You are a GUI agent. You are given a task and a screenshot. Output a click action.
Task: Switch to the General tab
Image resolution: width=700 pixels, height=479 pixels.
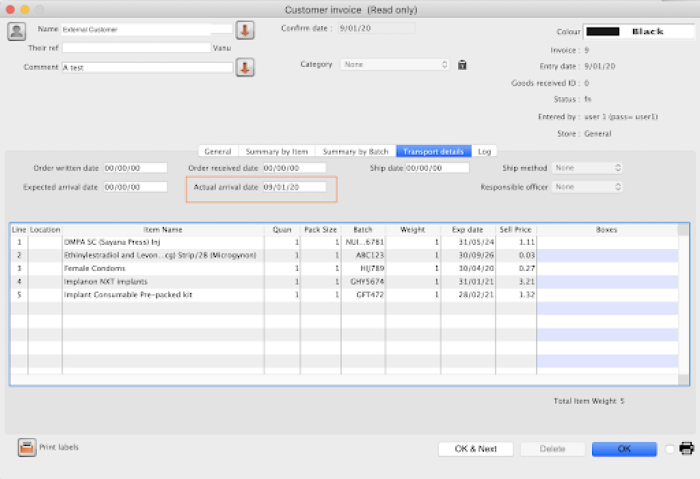(x=217, y=151)
